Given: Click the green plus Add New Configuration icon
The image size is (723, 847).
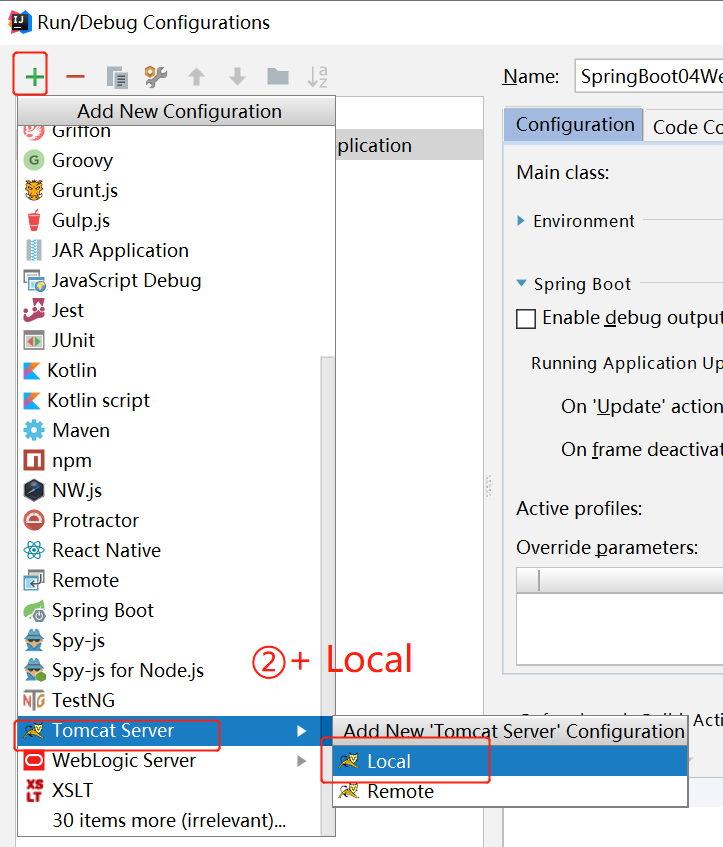Looking at the screenshot, I should tap(34, 77).
